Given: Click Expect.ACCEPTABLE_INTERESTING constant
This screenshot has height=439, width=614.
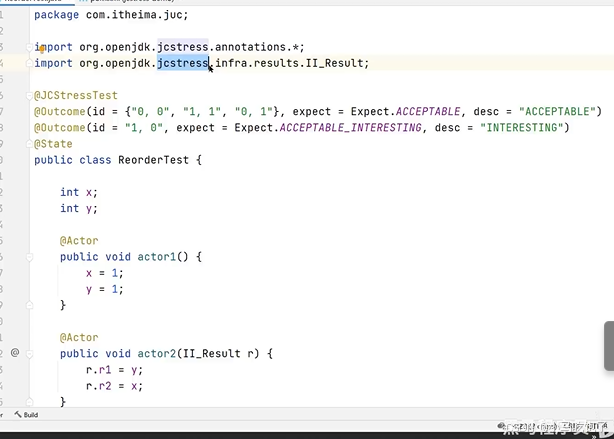Looking at the screenshot, I should pos(328,128).
